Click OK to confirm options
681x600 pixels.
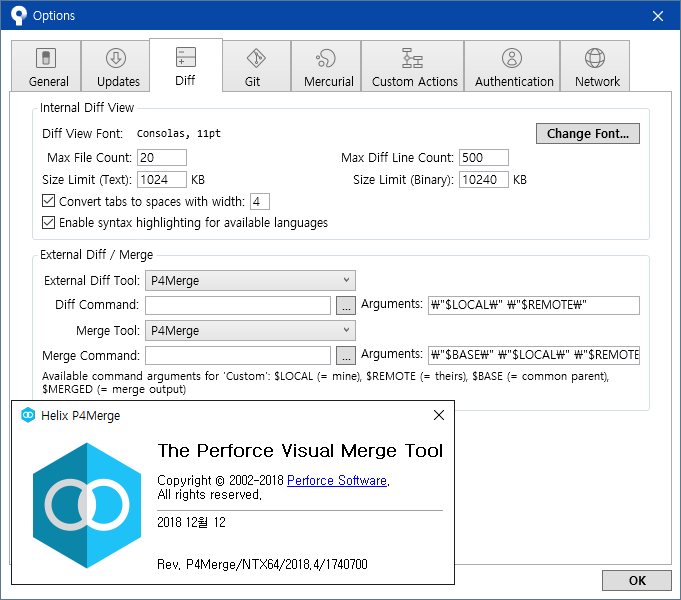pyautogui.click(x=637, y=580)
